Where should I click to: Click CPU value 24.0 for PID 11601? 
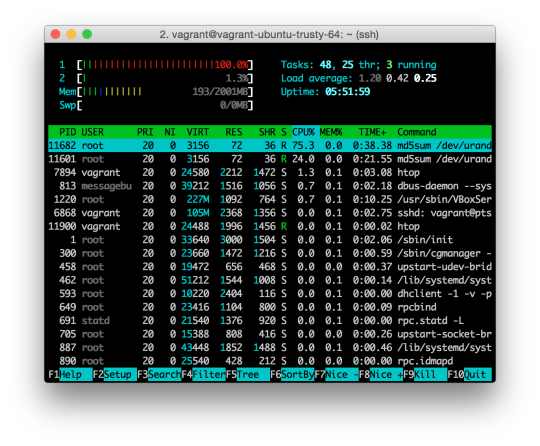pos(303,159)
